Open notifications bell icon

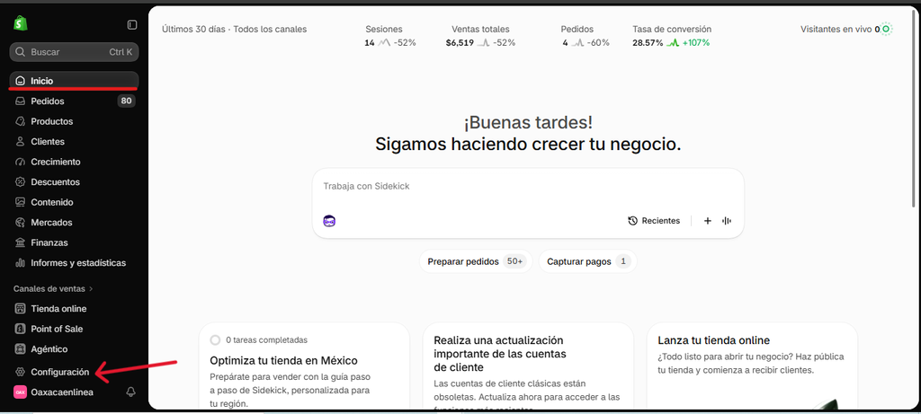(x=130, y=392)
